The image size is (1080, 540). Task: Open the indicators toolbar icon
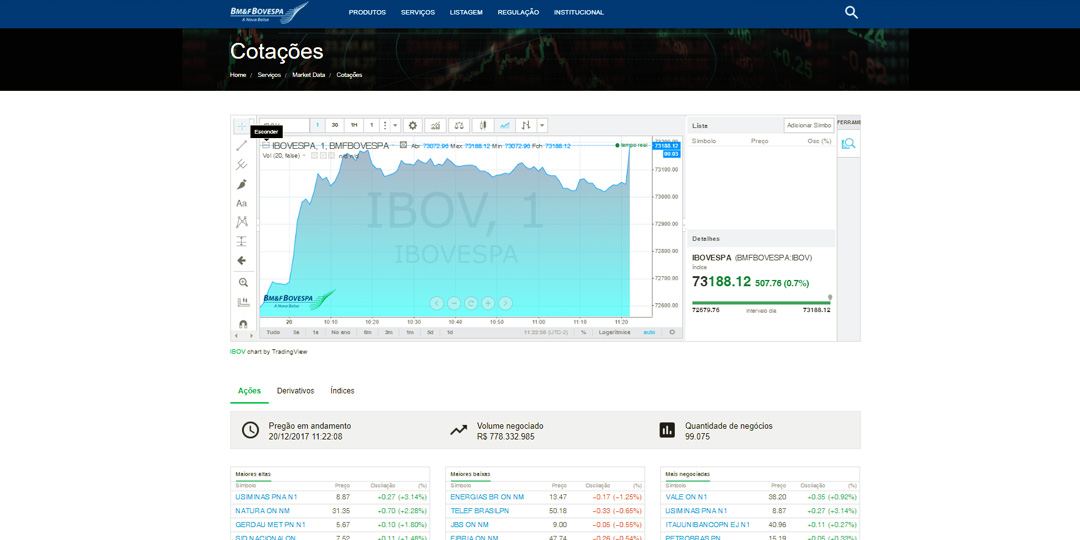(x=435, y=125)
